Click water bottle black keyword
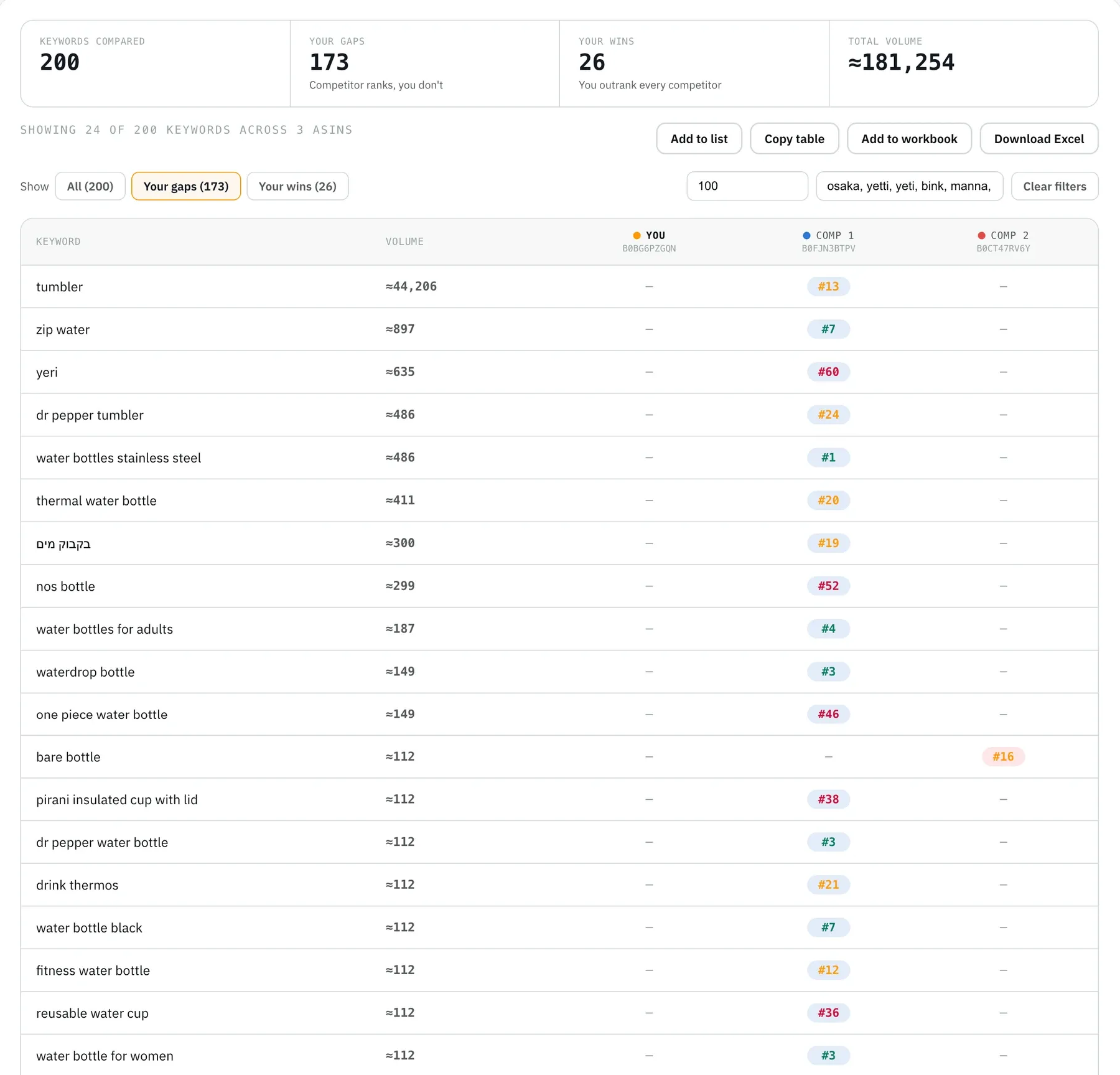Screen dimensions: 1120x1075 pyautogui.click(x=89, y=928)
